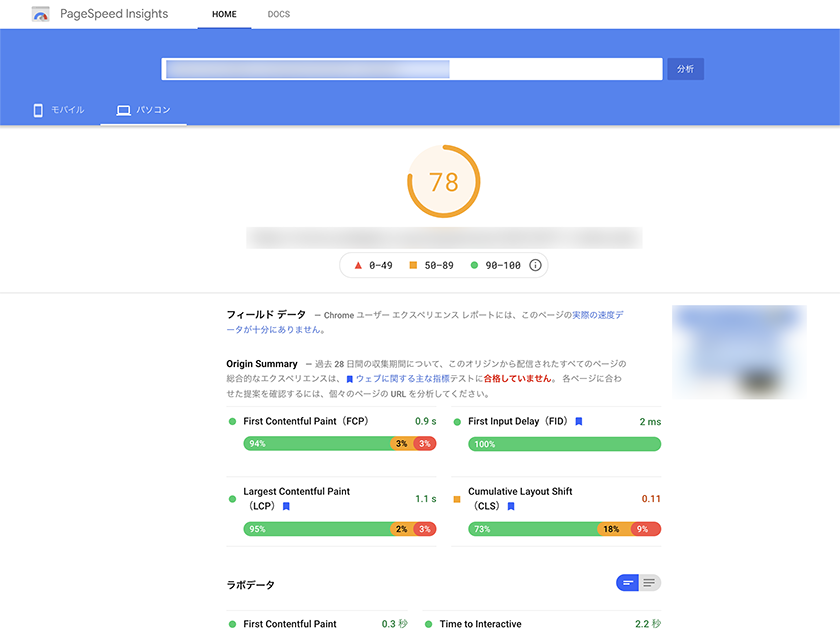Click the Cumulative Layout Shift distribution bar

tap(564, 529)
